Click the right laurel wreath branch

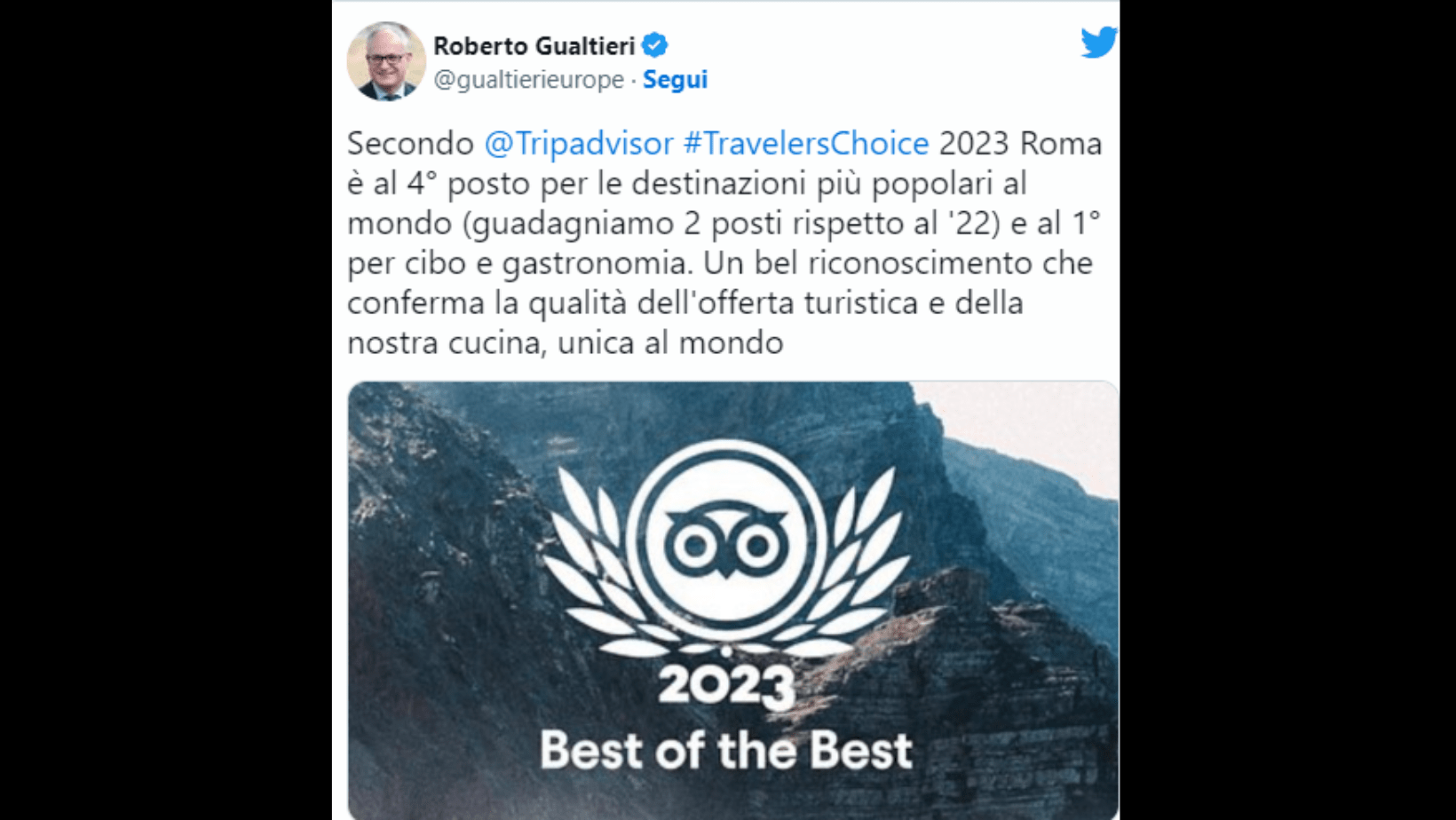(852, 568)
